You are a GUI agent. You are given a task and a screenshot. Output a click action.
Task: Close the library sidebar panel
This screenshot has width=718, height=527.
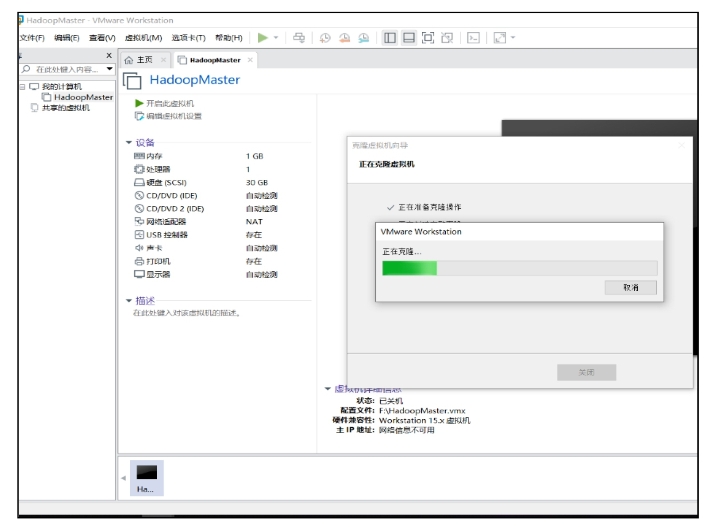109,55
